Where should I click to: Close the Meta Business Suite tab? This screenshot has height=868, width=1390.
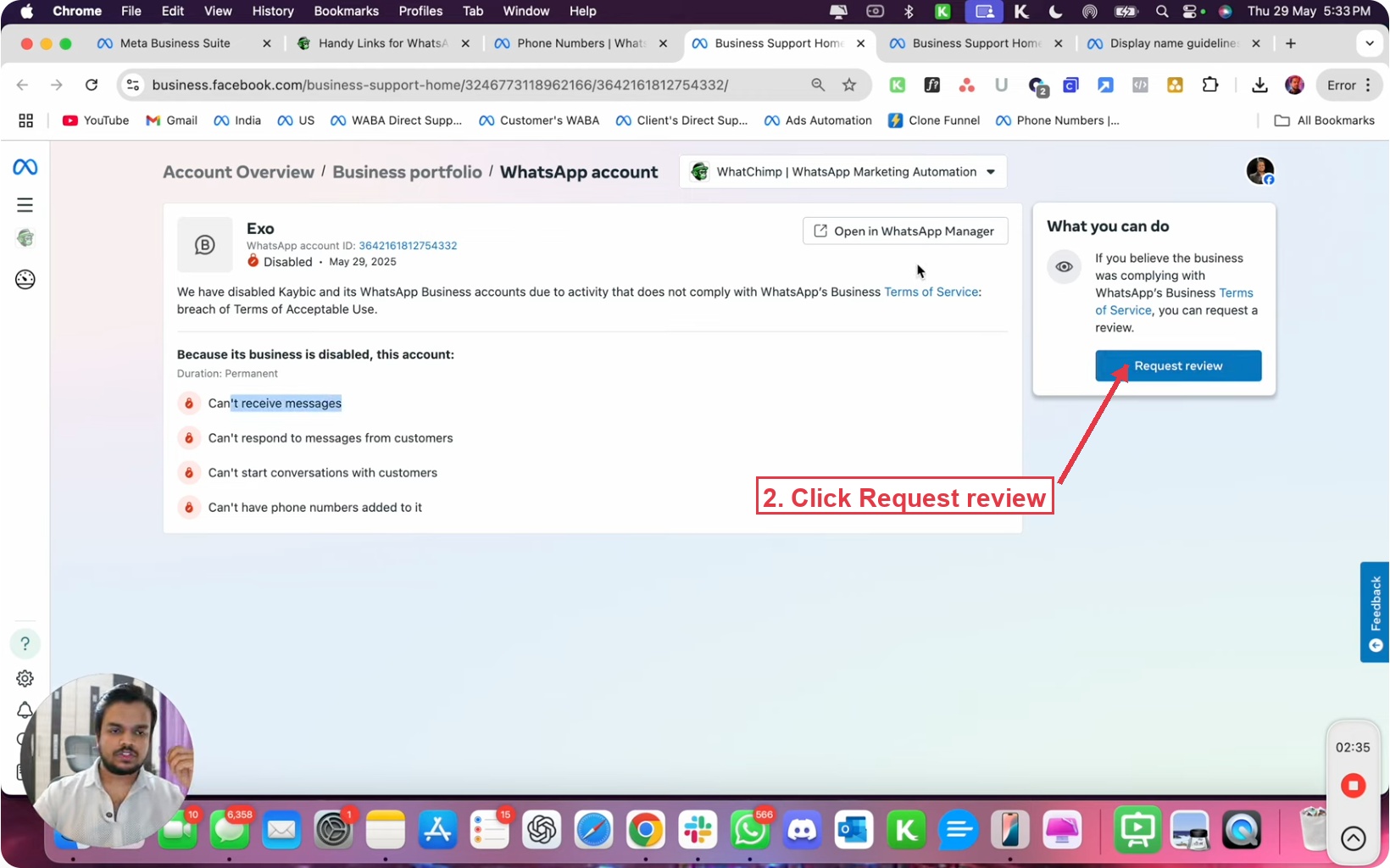click(x=267, y=43)
